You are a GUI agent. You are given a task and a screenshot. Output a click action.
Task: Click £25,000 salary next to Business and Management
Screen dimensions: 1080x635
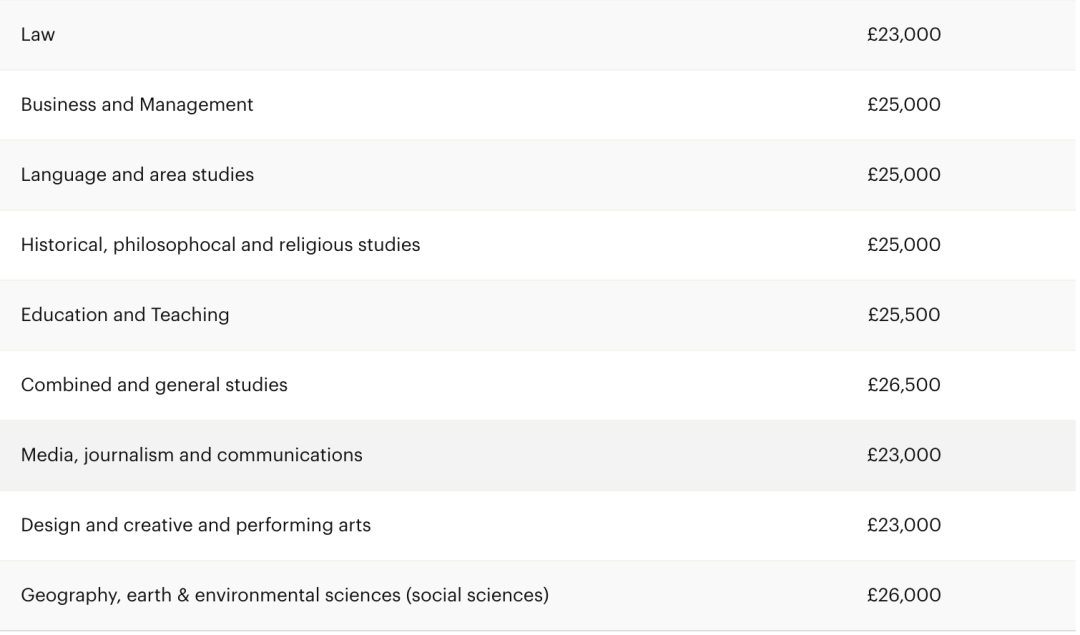click(x=904, y=105)
